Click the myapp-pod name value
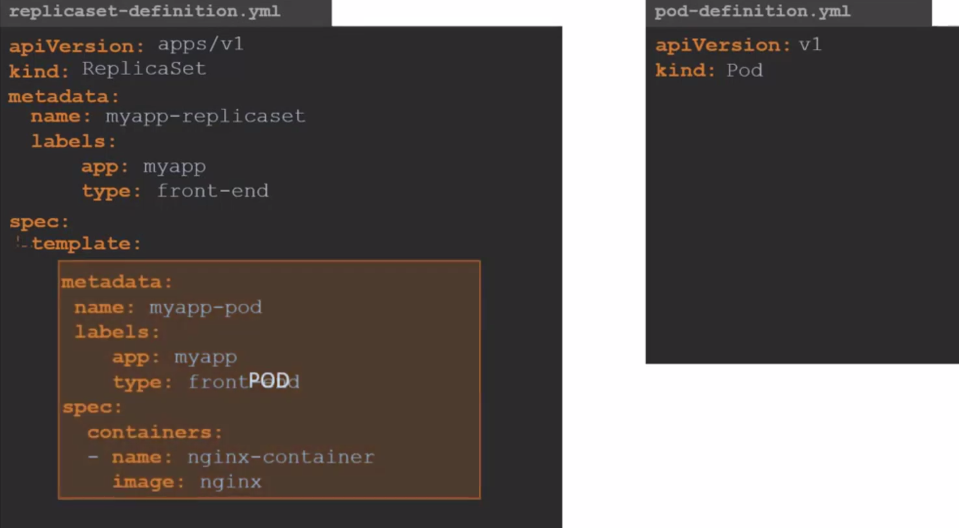The image size is (959, 528). [205, 307]
